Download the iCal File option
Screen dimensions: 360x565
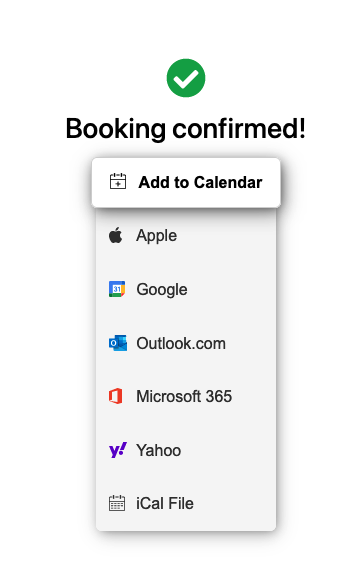pyautogui.click(x=186, y=503)
